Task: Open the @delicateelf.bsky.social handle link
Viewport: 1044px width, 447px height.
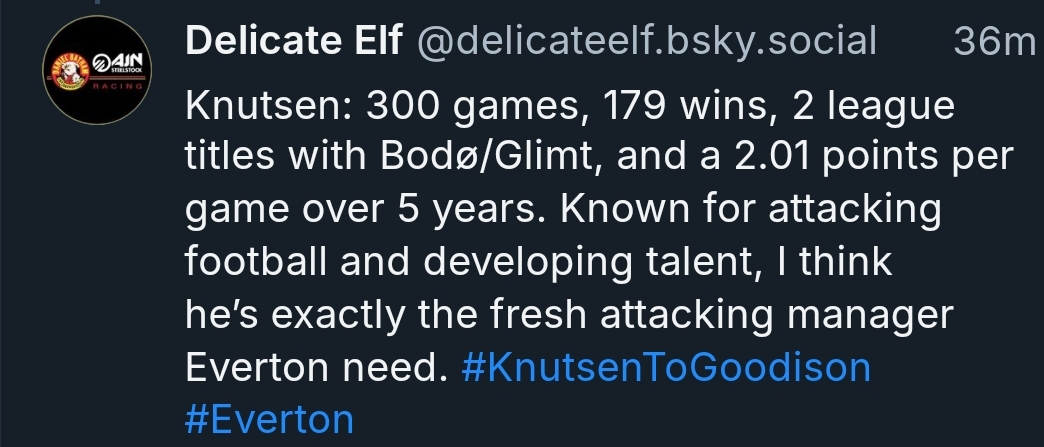Action: (646, 42)
